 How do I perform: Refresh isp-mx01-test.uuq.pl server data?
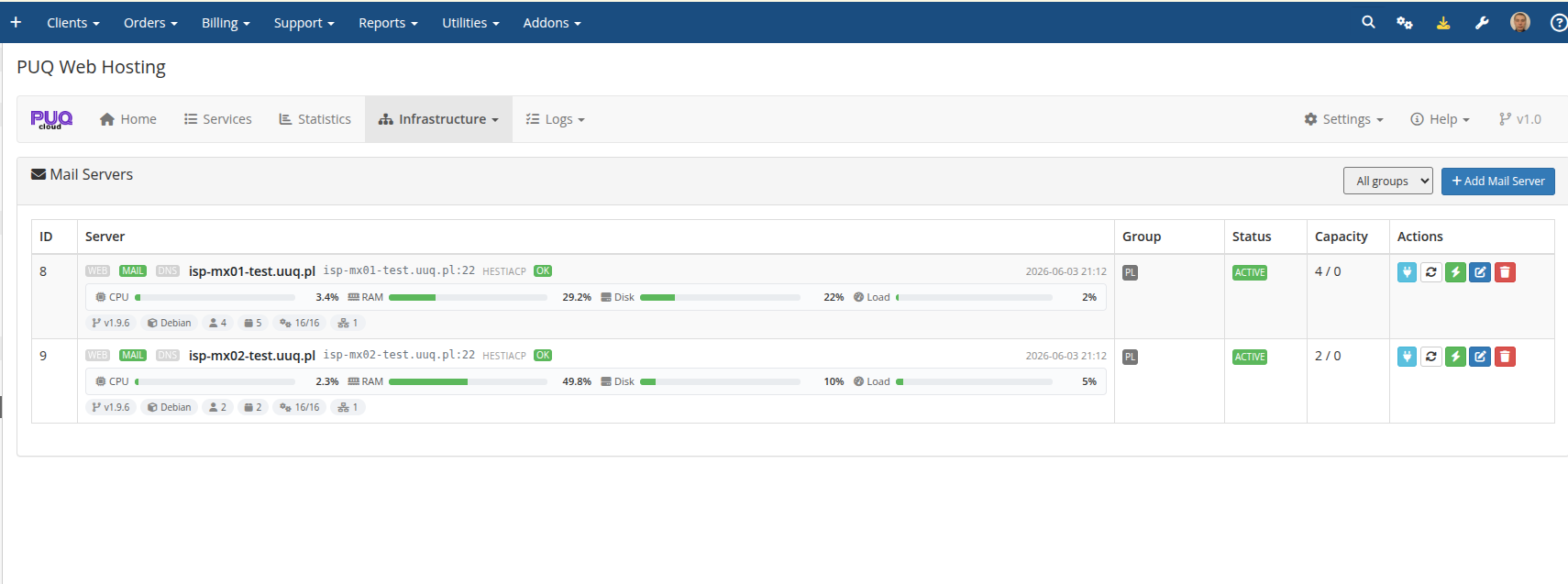click(1431, 272)
